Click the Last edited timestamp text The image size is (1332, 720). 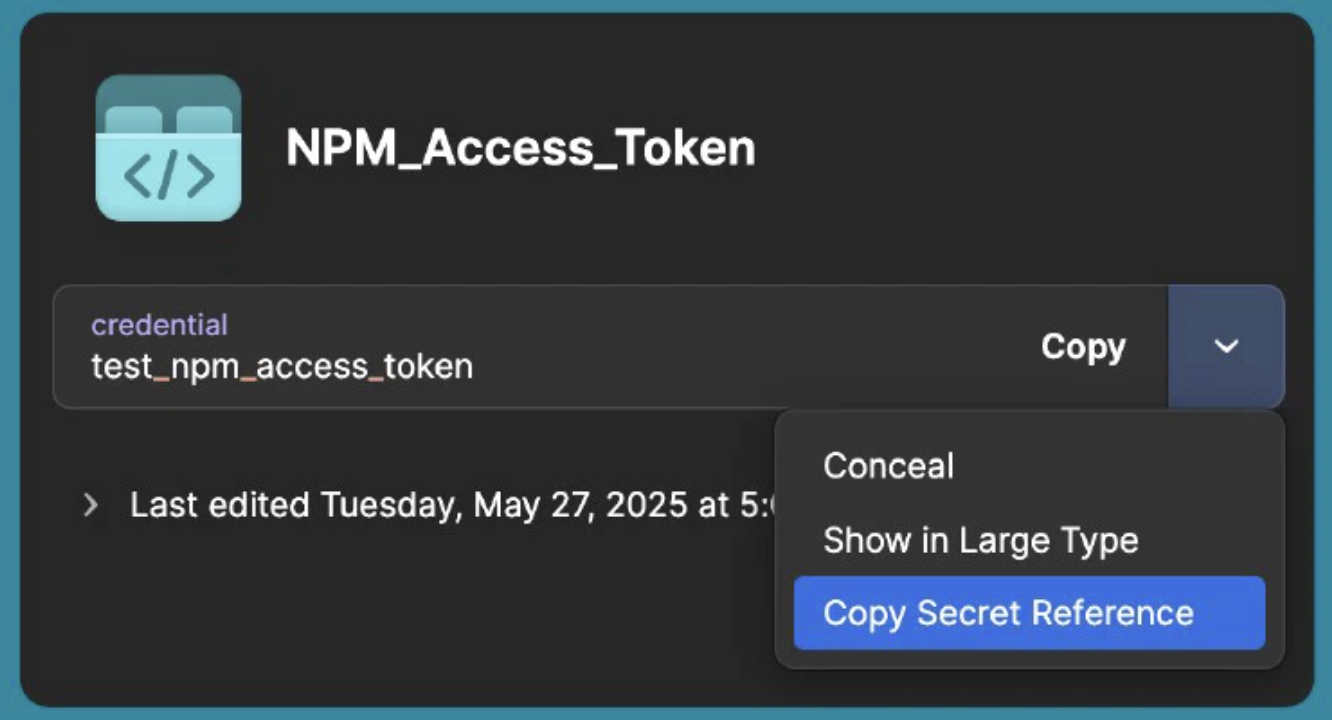[430, 505]
